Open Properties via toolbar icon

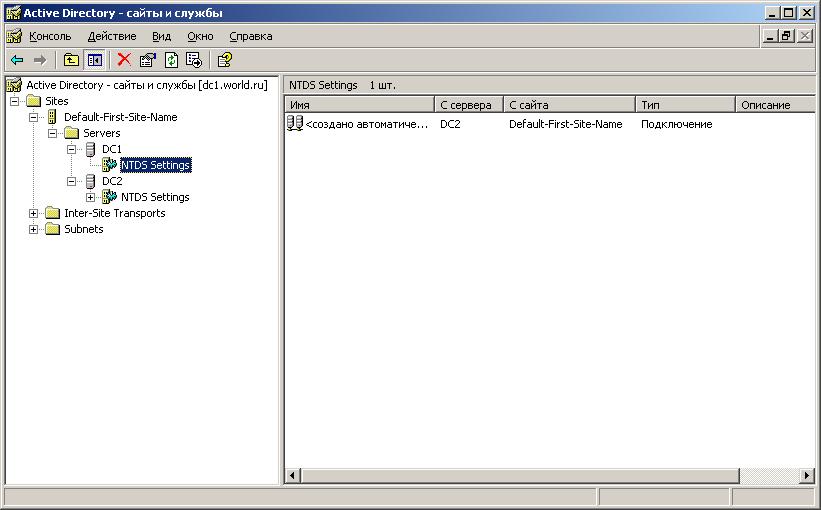(x=148, y=60)
